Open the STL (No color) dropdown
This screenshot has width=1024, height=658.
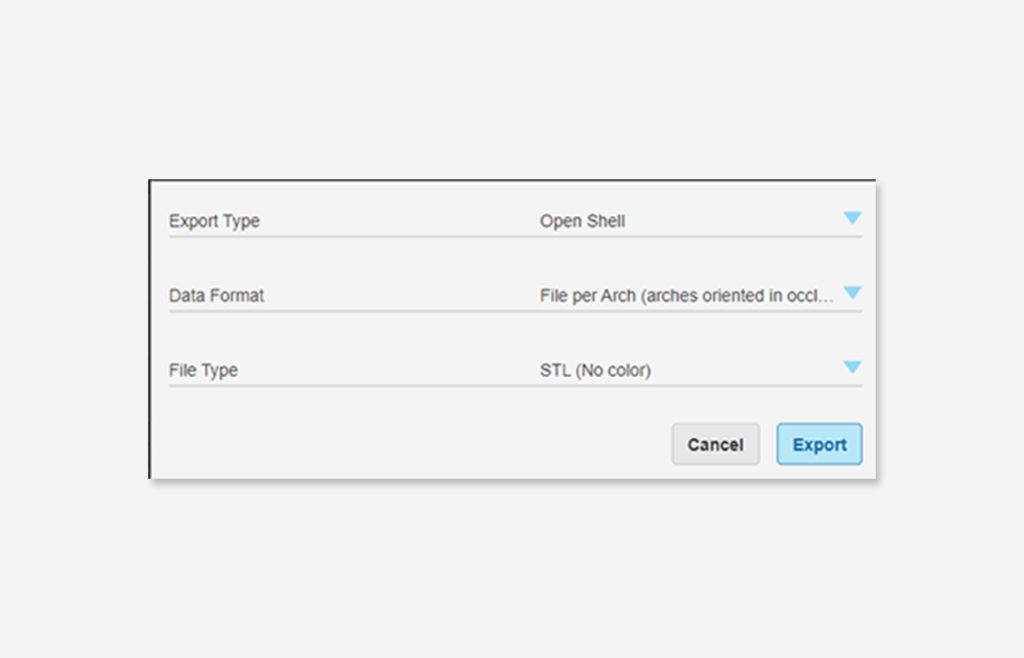click(x=690, y=370)
